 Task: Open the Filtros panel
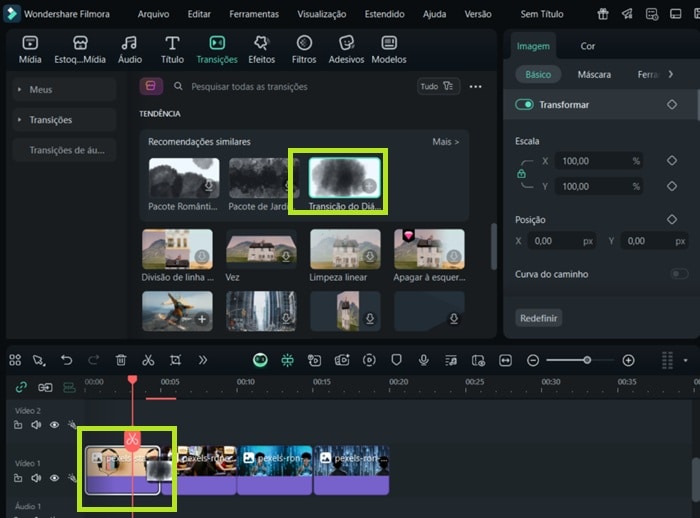click(304, 50)
